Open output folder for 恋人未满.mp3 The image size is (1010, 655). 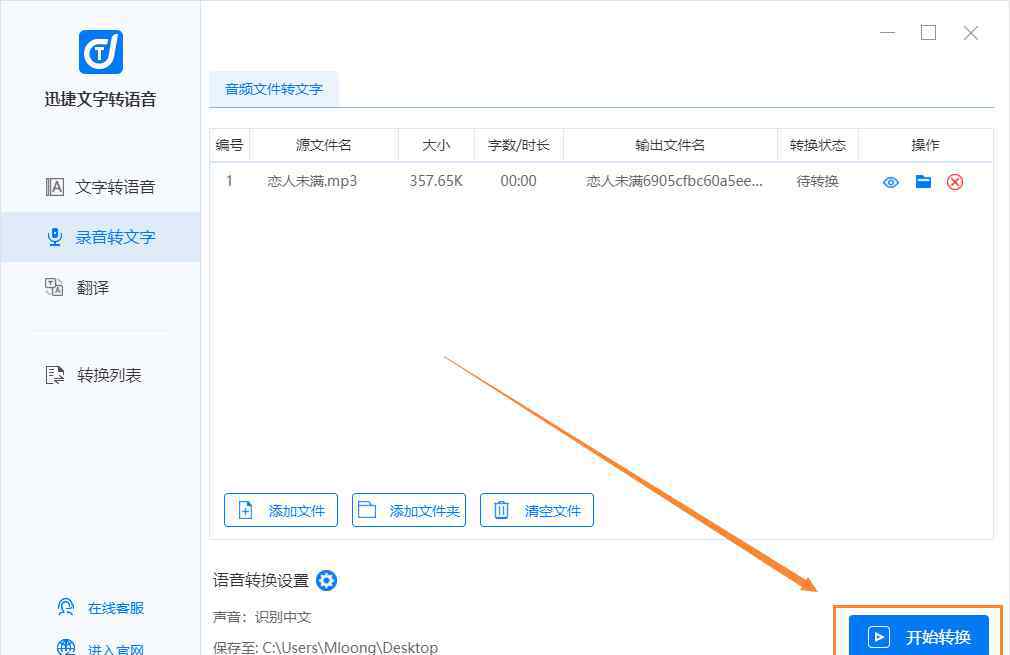click(923, 182)
